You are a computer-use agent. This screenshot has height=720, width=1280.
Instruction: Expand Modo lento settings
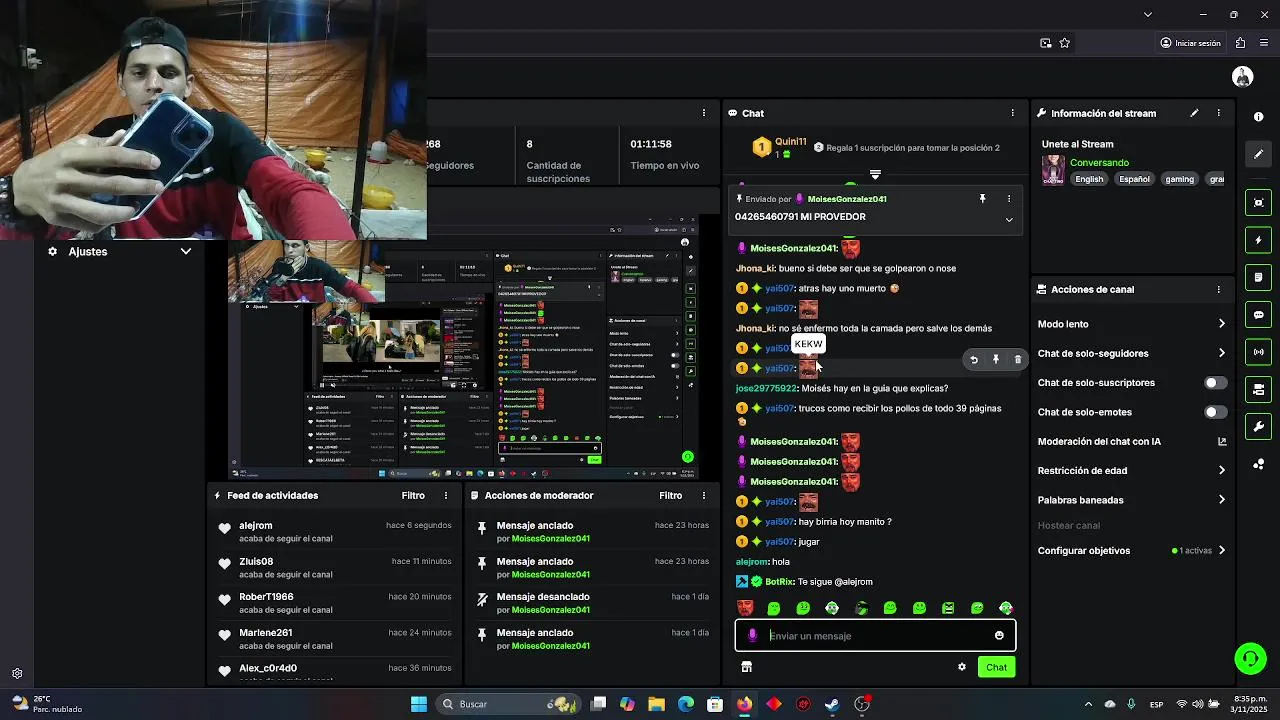coord(1221,324)
